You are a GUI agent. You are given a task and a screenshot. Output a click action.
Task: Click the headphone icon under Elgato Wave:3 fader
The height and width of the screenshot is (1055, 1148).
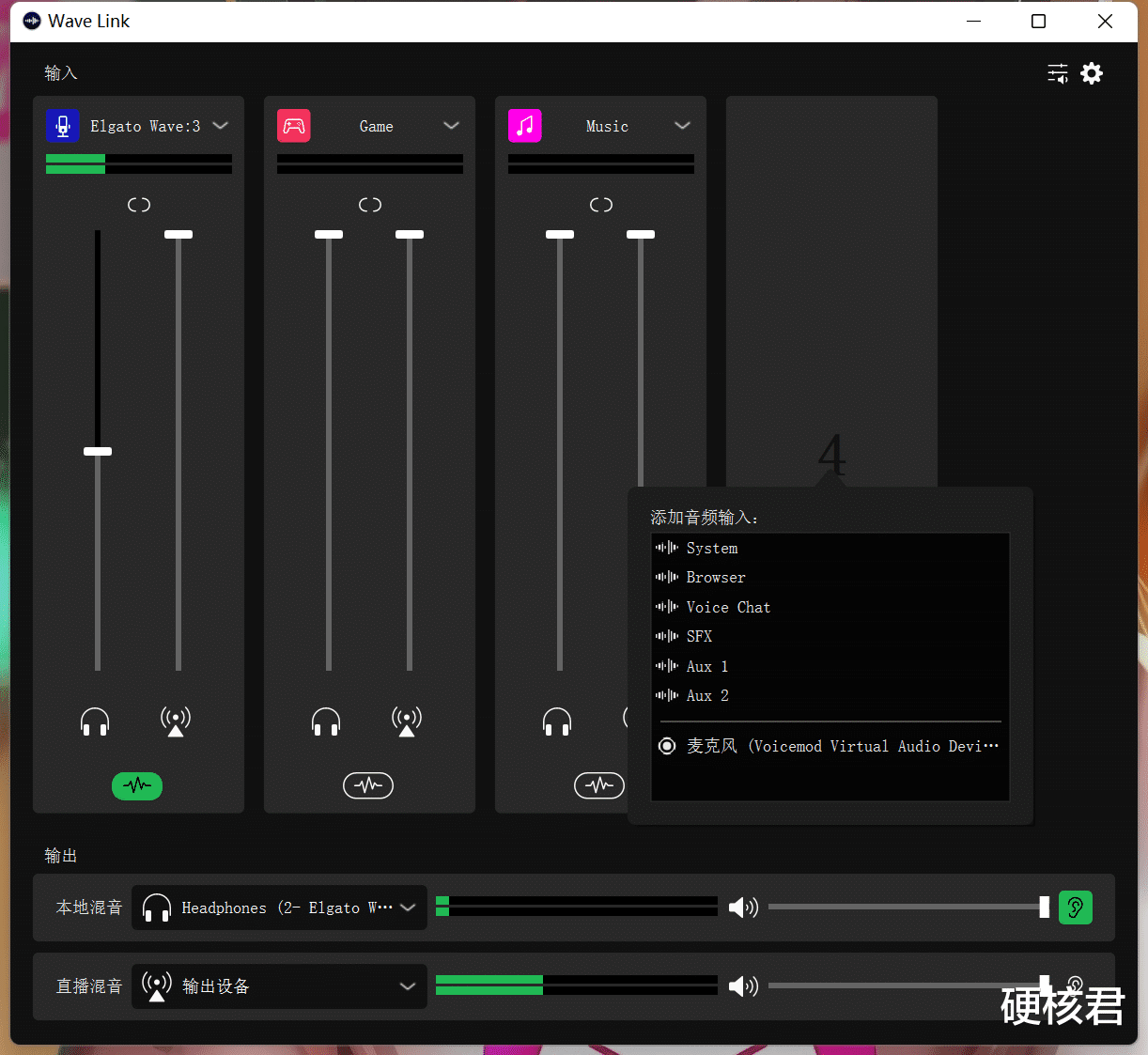tap(95, 721)
